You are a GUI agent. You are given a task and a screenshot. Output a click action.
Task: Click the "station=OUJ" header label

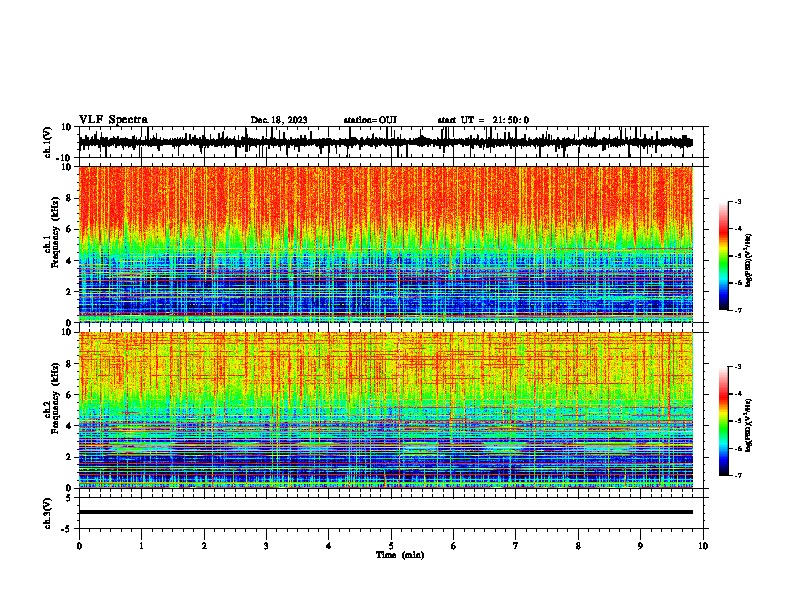(370, 120)
